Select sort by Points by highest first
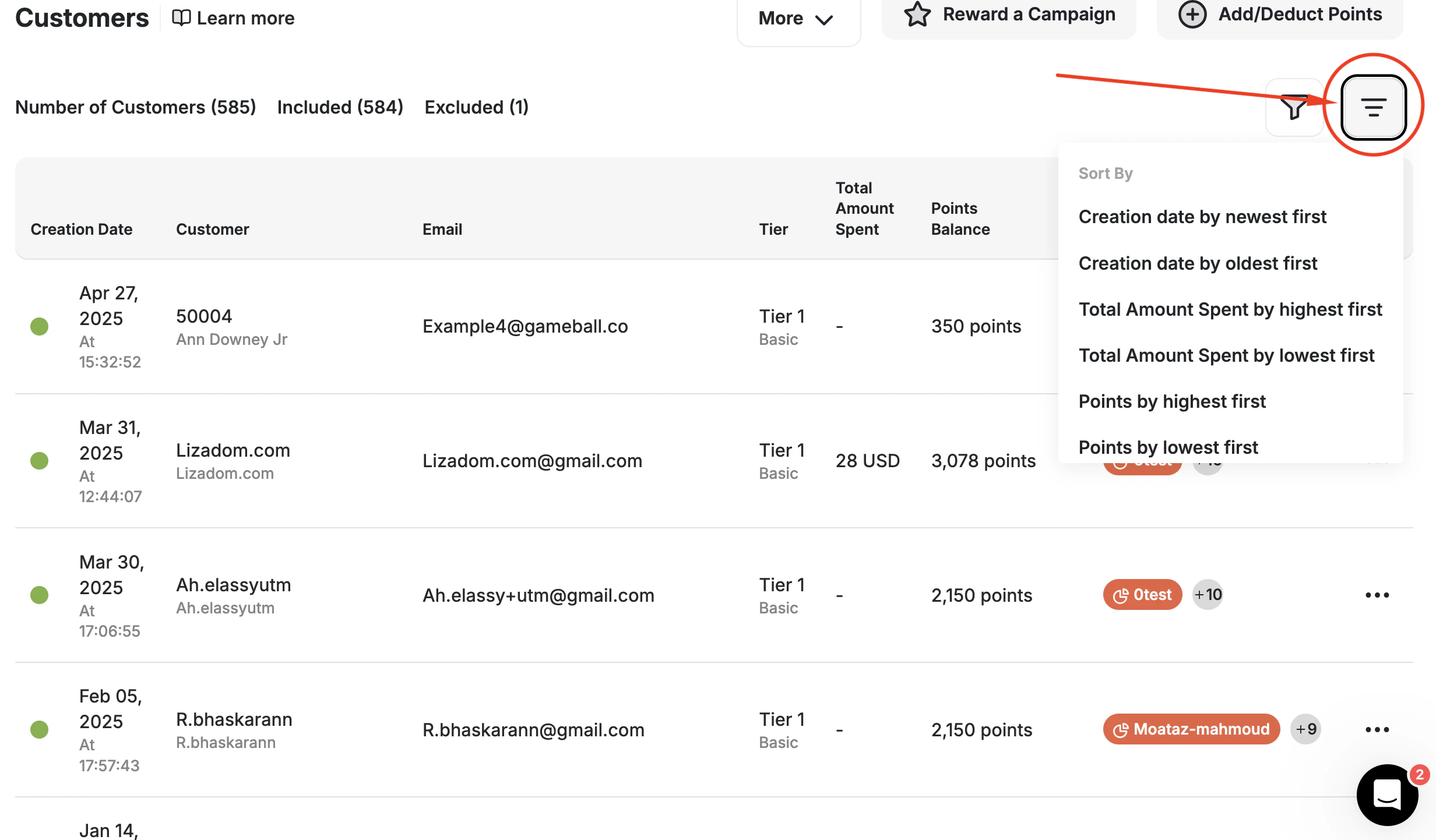The height and width of the screenshot is (840, 1436). pos(1172,401)
